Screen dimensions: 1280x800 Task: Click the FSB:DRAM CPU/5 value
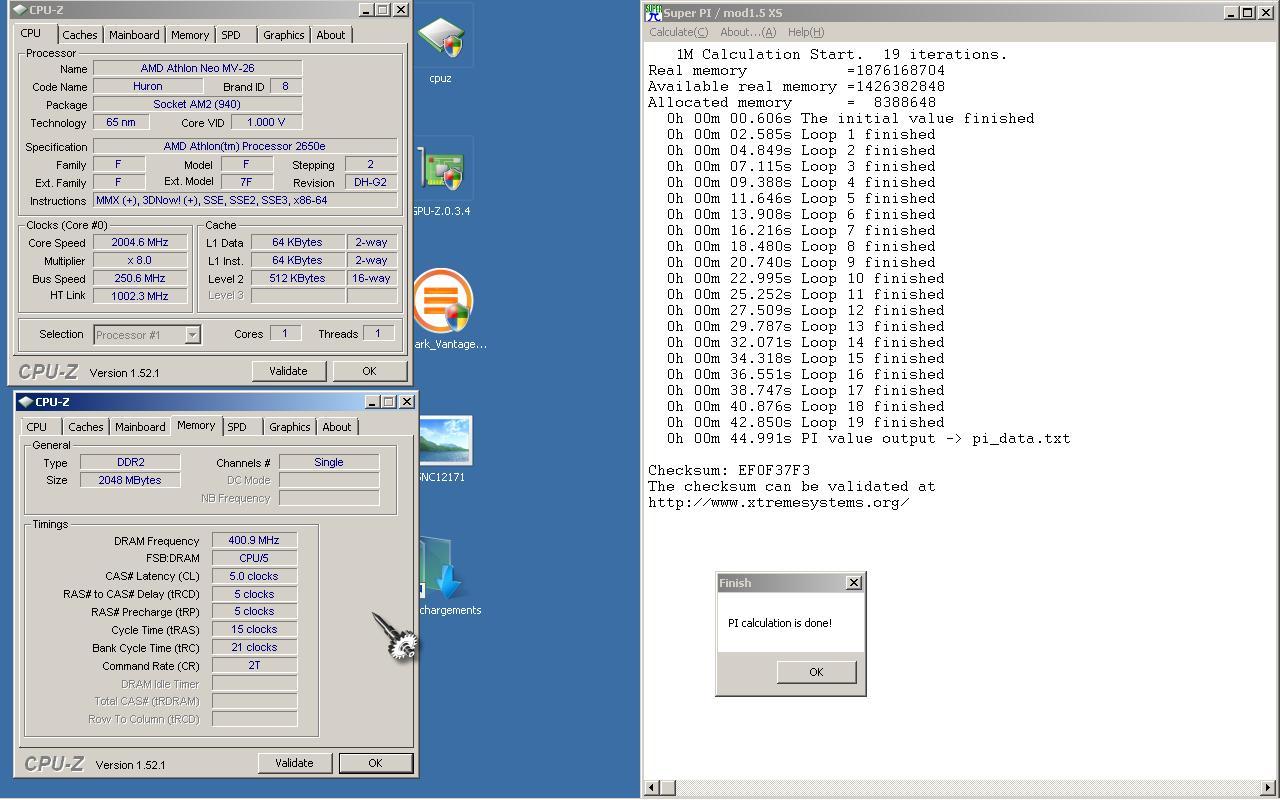pos(254,558)
